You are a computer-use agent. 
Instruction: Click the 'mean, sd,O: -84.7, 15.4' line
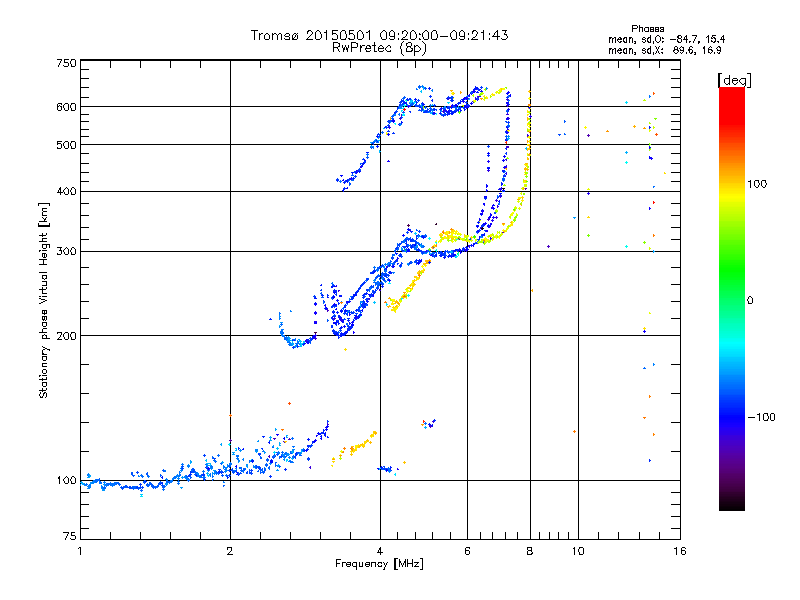click(x=666, y=39)
